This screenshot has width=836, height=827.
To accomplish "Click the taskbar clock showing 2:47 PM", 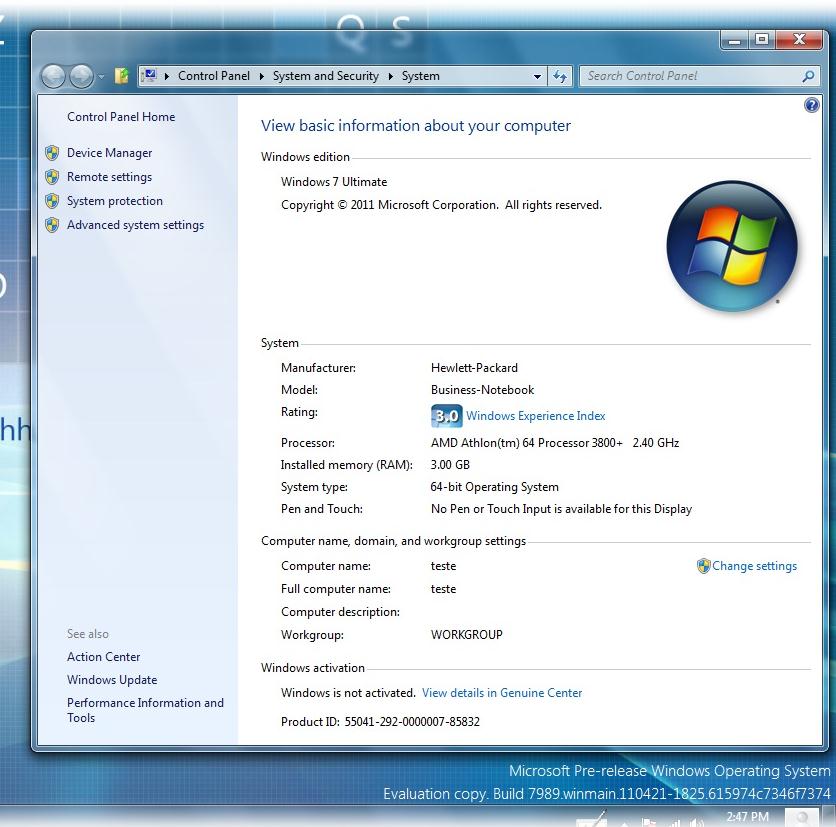I will [747, 816].
